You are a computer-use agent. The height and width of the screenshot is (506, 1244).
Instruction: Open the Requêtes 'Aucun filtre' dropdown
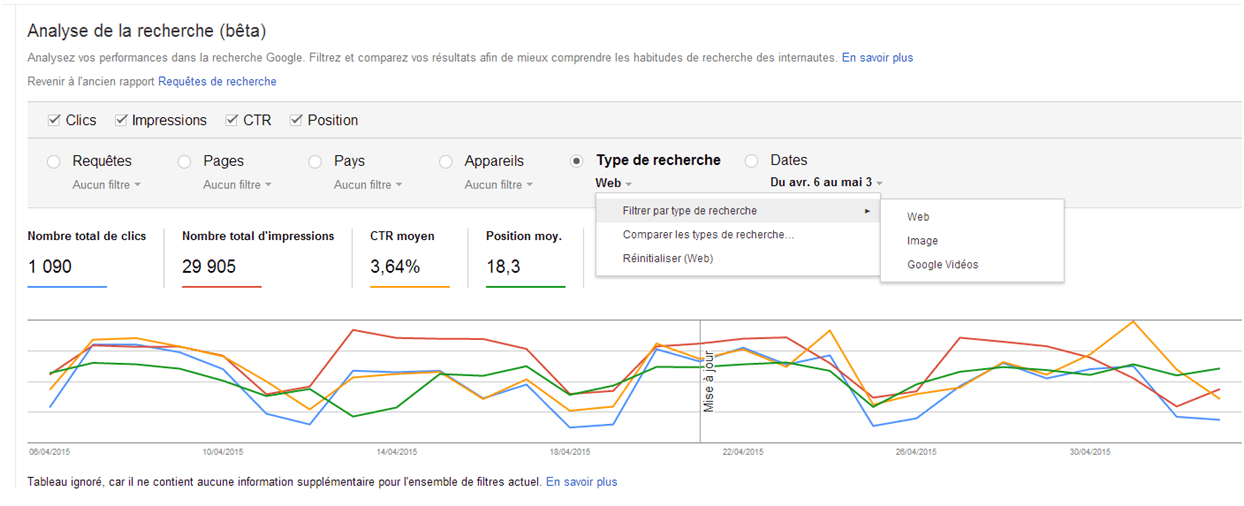pyautogui.click(x=106, y=185)
